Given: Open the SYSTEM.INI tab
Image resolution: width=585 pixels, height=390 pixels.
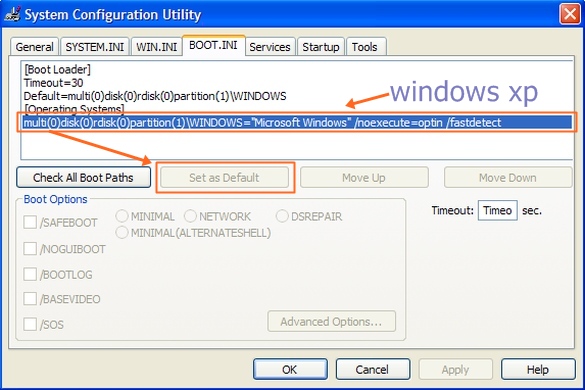Looking at the screenshot, I should tap(95, 47).
